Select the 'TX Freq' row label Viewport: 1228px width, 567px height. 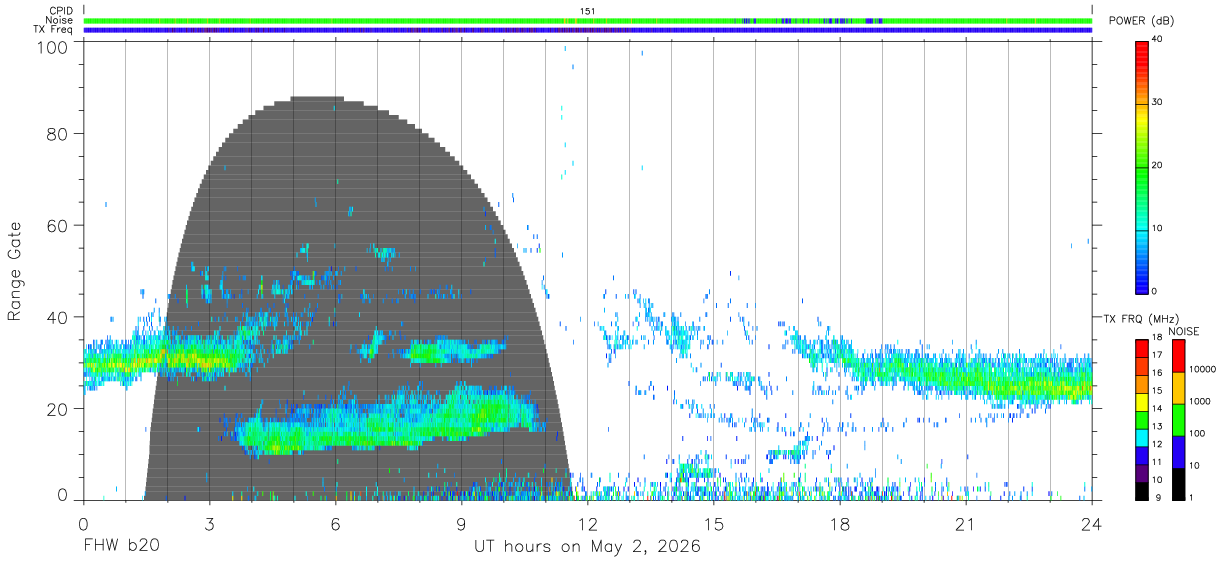[x=53, y=29]
